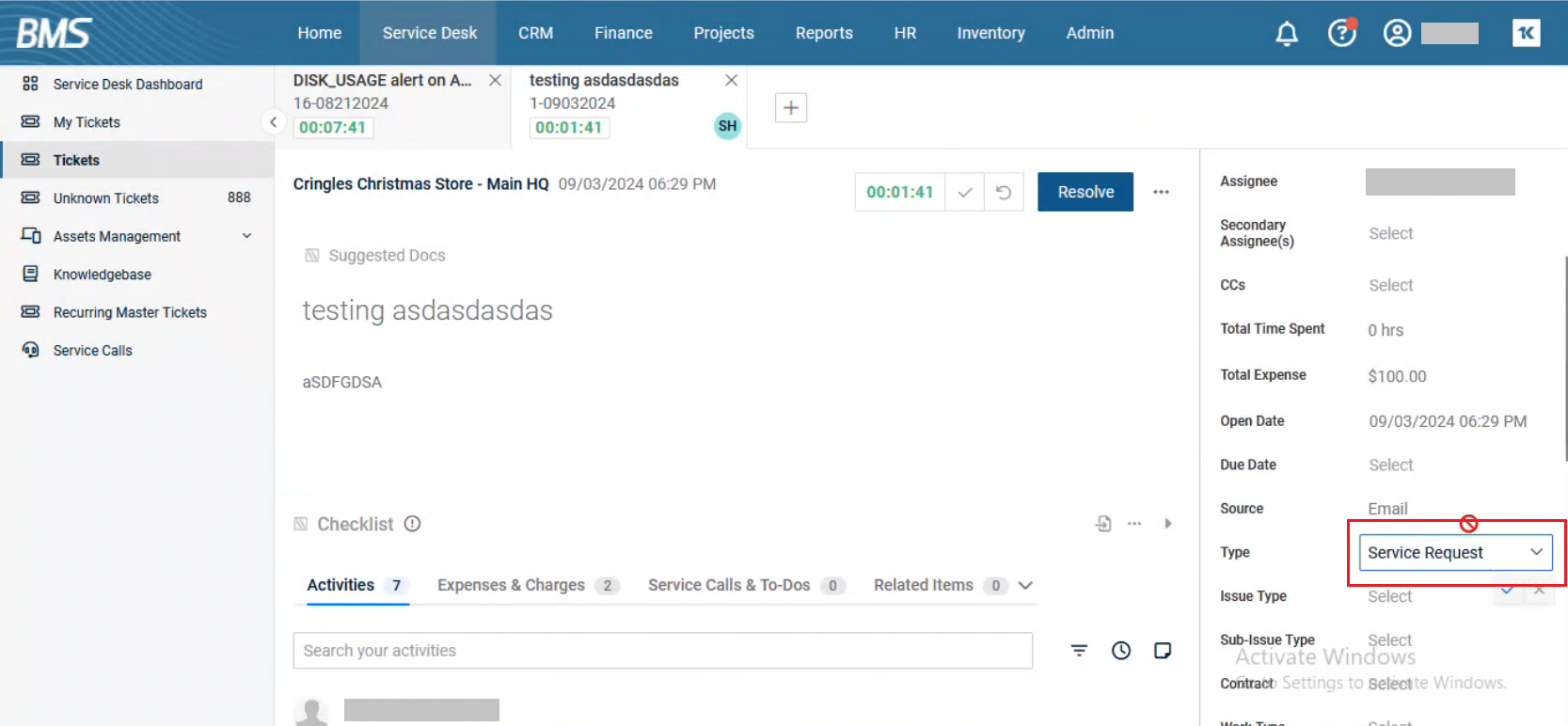Screen dimensions: 1568x726
Task: Click the Search your activities field
Action: tap(662, 651)
